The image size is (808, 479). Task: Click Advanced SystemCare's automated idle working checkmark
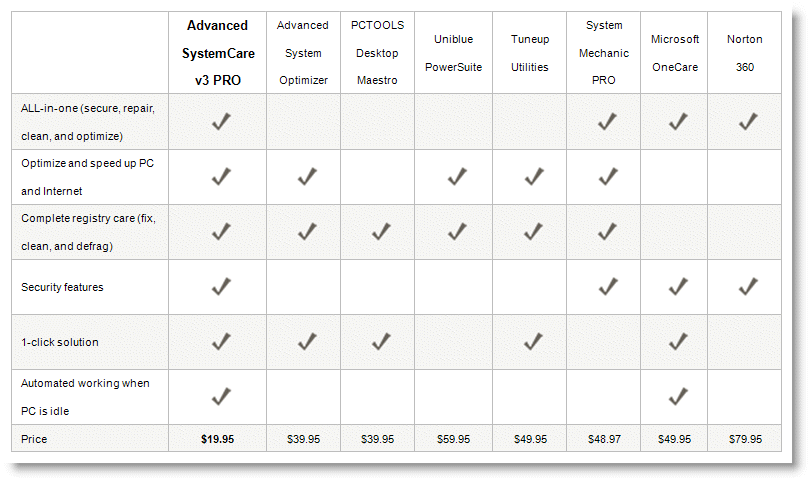[x=221, y=397]
